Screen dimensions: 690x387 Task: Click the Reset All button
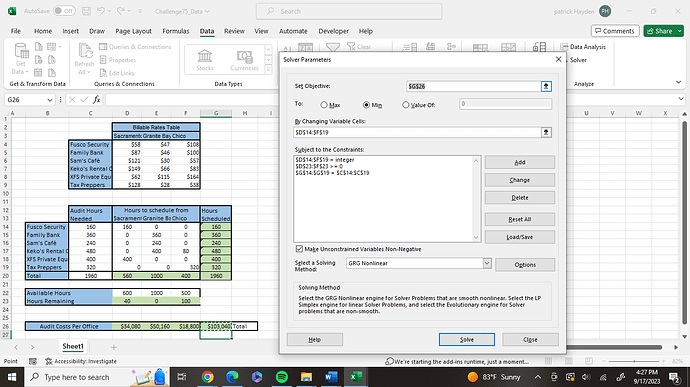coord(520,219)
